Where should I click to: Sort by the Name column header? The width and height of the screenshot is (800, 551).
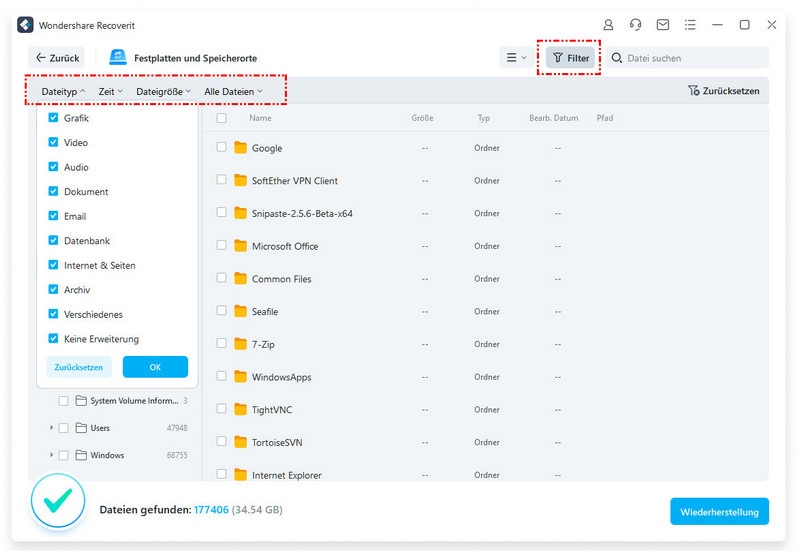pos(260,118)
